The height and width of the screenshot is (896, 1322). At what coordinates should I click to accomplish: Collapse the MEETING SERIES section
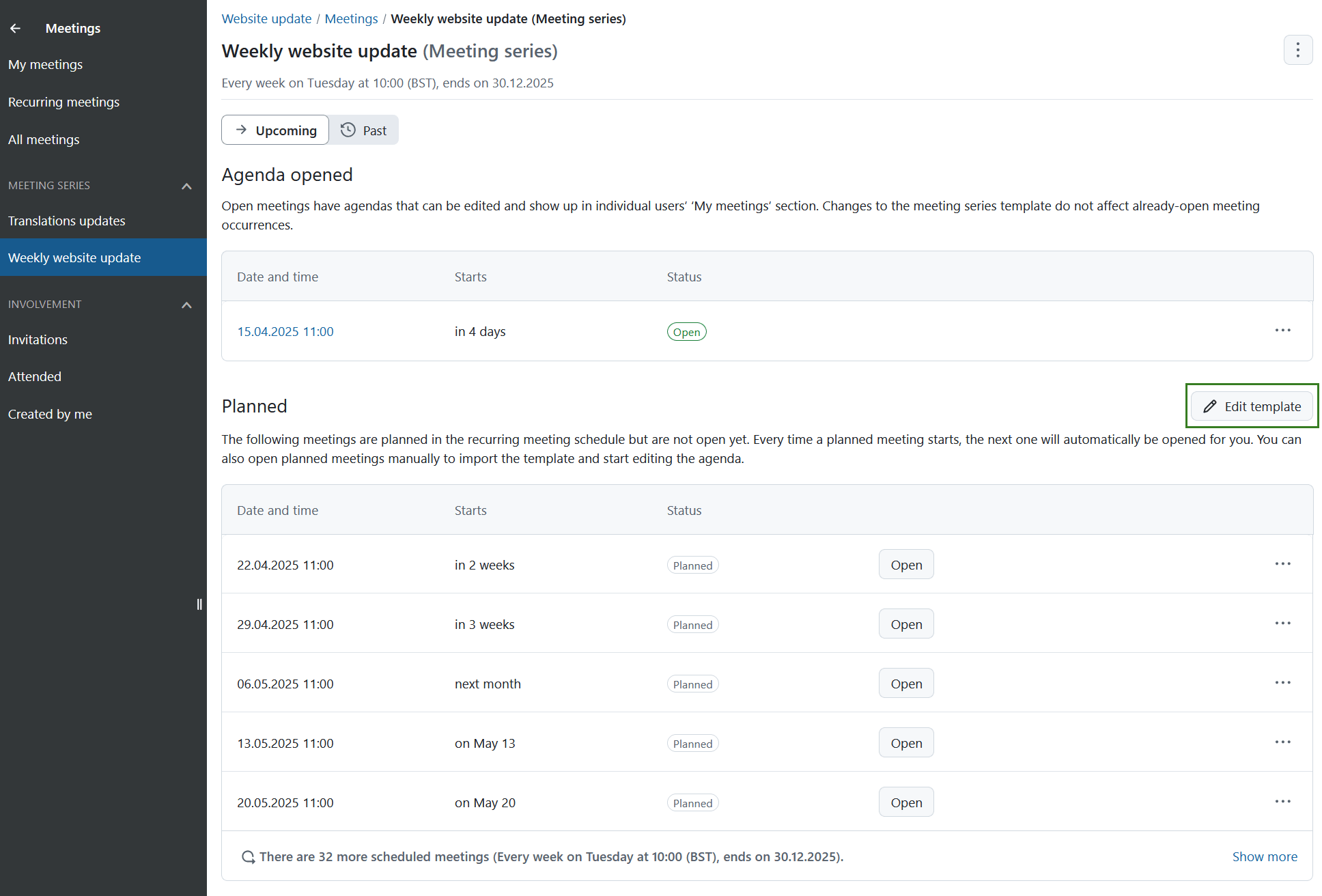pos(186,185)
